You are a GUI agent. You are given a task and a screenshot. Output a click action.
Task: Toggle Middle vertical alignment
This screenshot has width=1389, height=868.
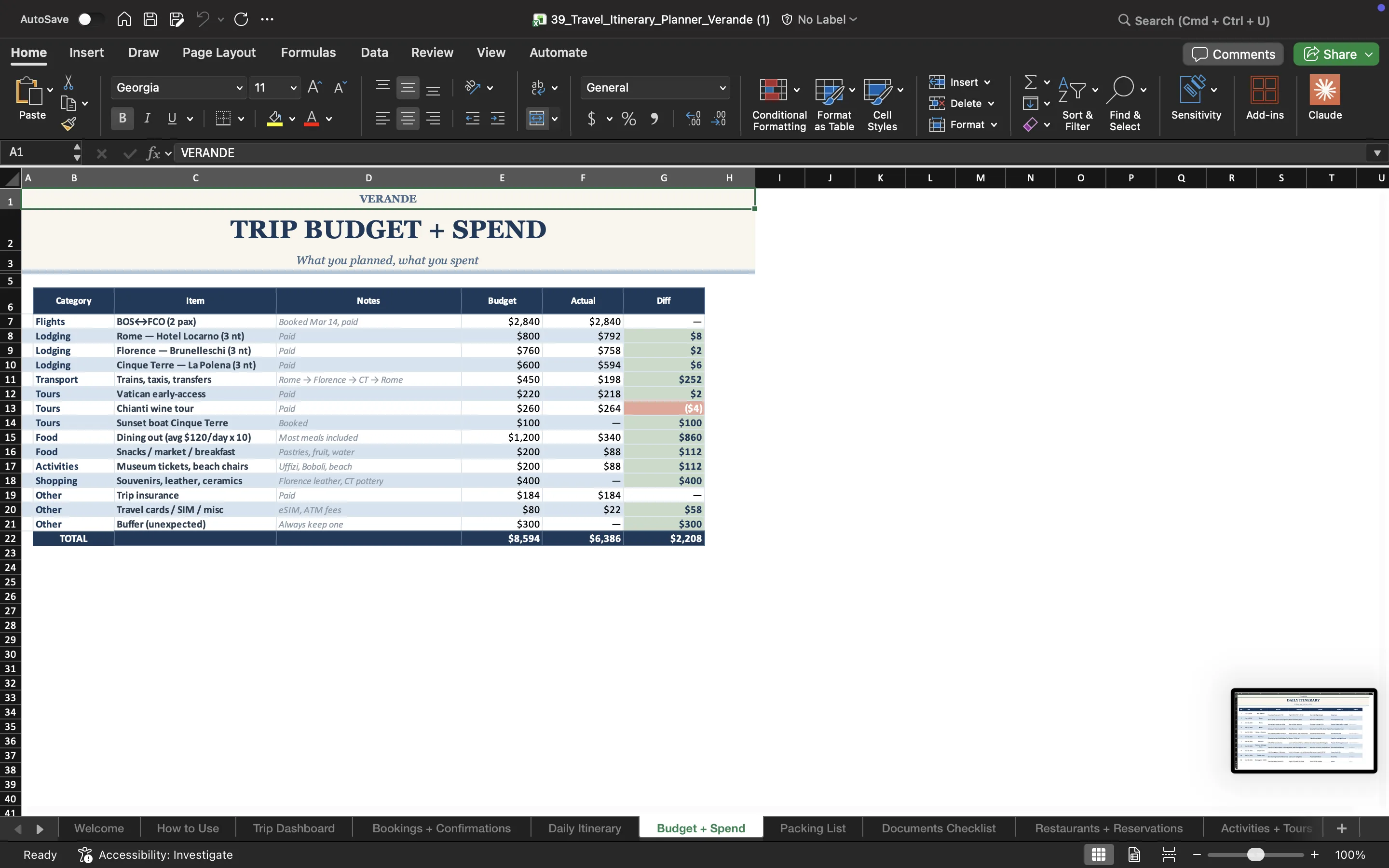point(408,87)
